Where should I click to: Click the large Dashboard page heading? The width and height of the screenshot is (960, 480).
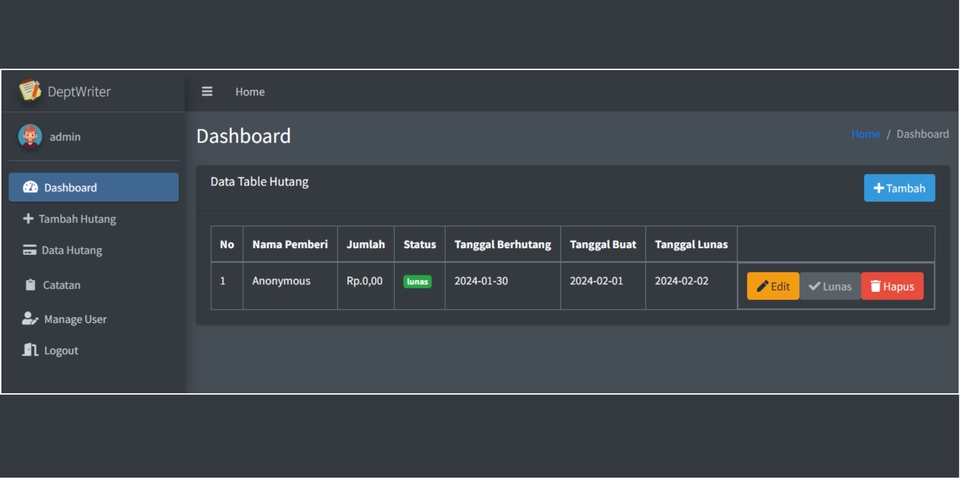(x=244, y=136)
